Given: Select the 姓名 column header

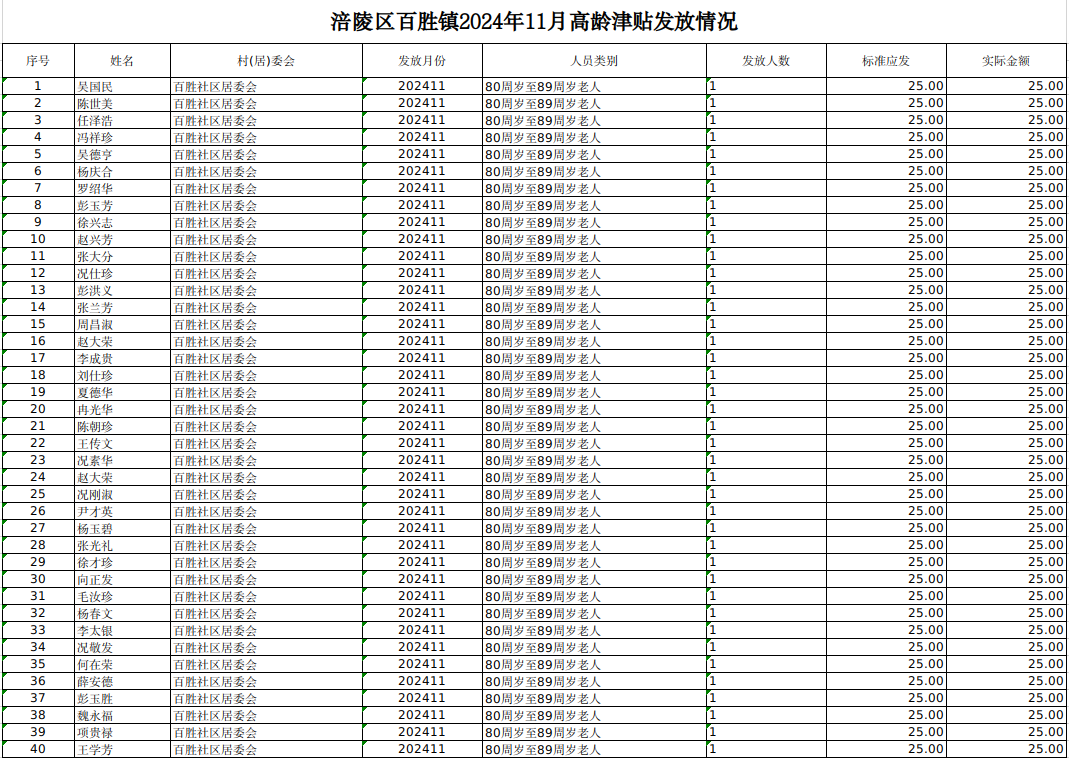Looking at the screenshot, I should point(122,61).
